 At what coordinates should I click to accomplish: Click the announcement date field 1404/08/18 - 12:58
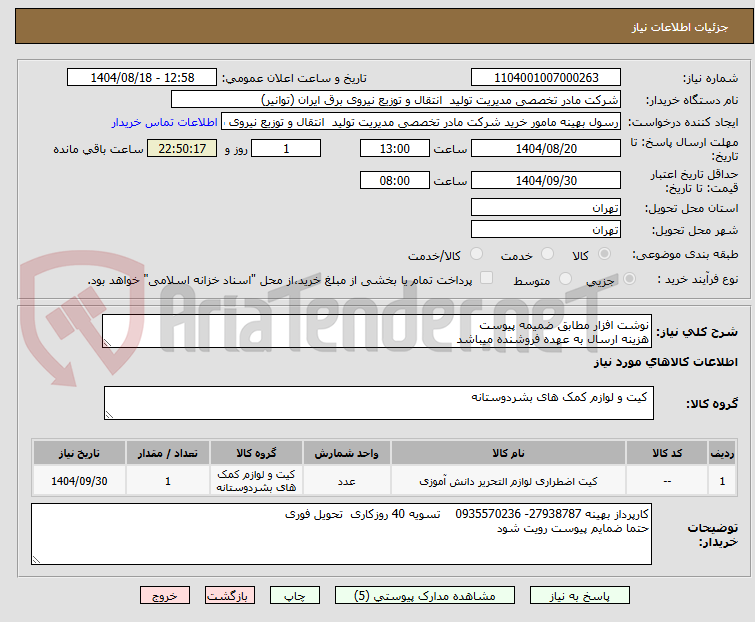pyautogui.click(x=142, y=78)
